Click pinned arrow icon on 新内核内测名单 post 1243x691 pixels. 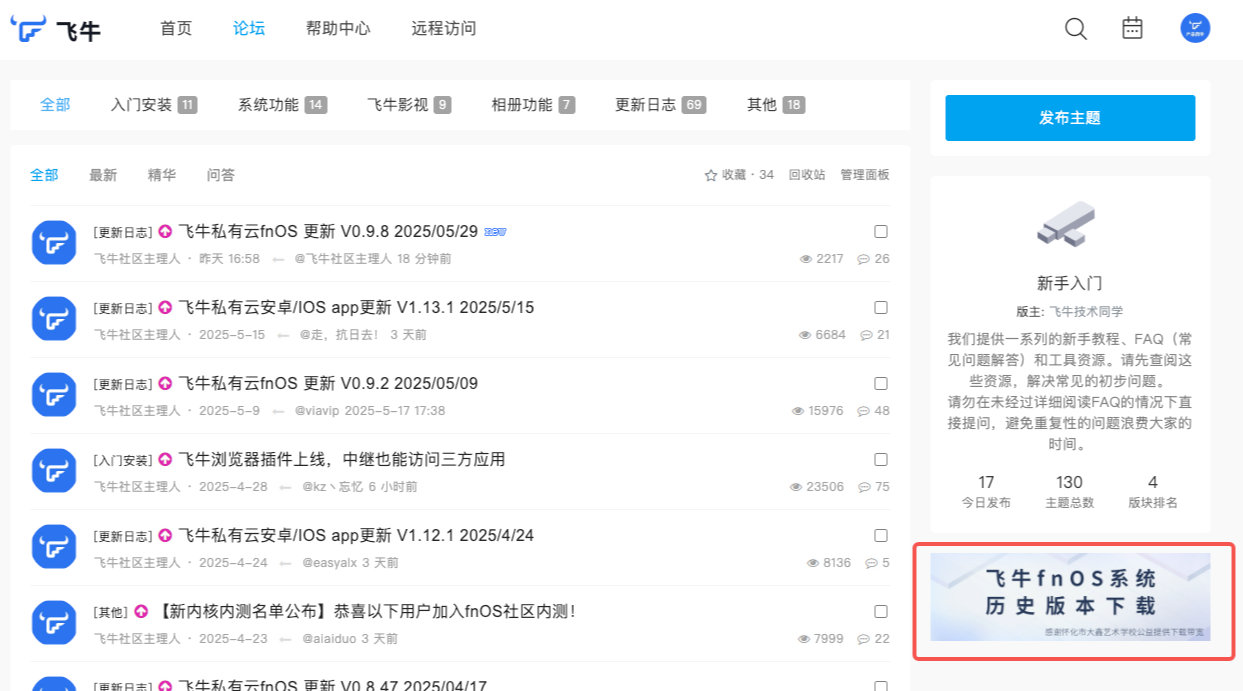(x=141, y=612)
